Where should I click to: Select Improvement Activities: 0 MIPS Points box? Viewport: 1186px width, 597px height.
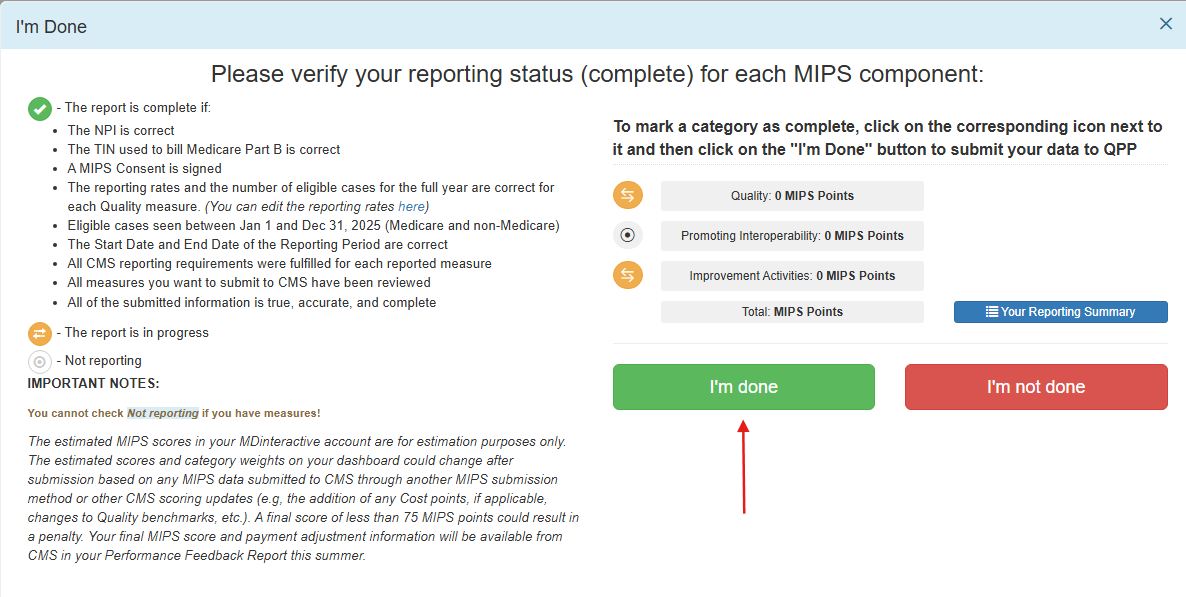pyautogui.click(x=792, y=275)
